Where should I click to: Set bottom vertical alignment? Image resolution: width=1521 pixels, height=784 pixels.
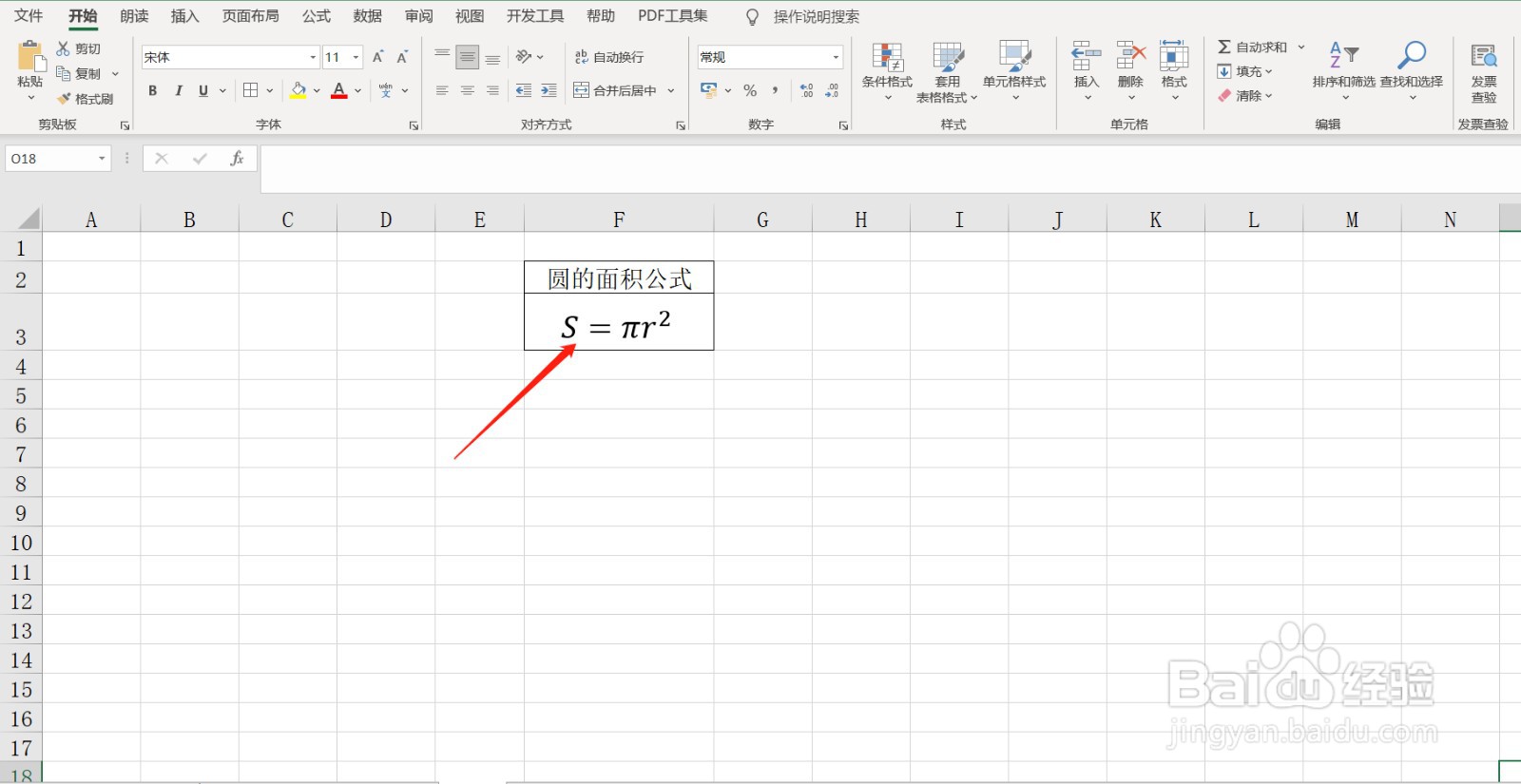tap(492, 57)
